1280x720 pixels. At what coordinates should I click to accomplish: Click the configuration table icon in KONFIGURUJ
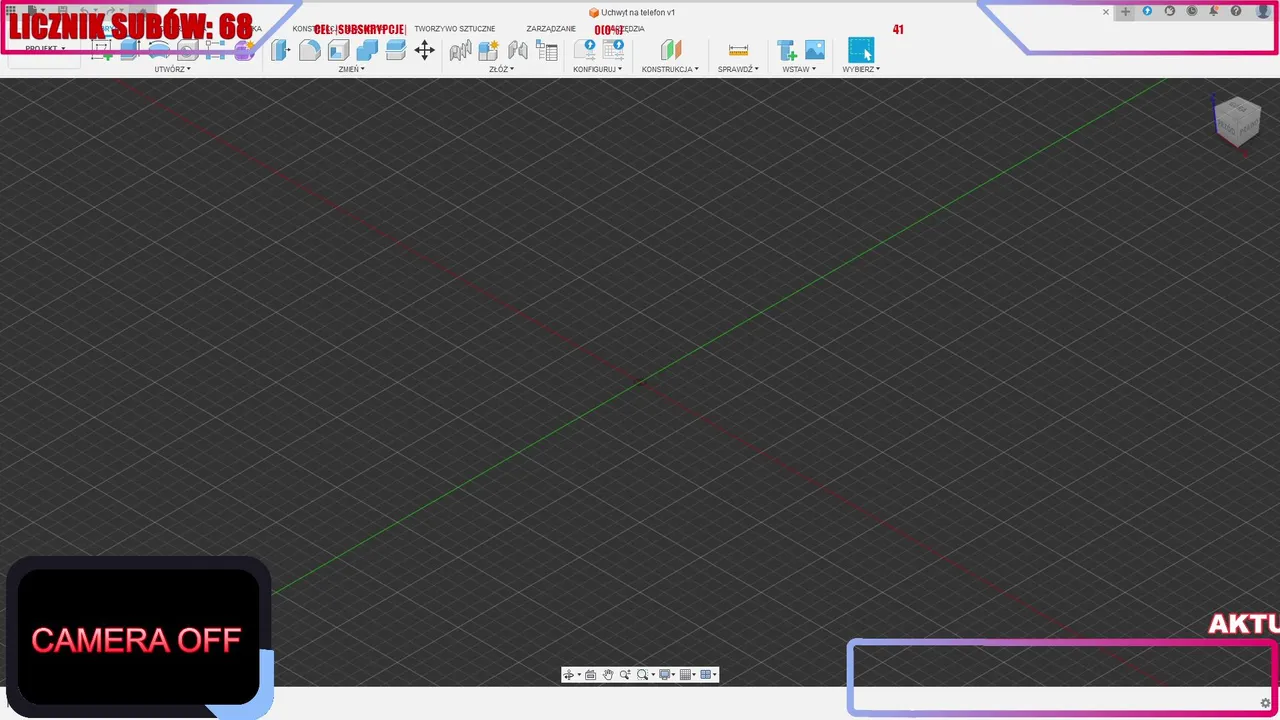pos(613,50)
